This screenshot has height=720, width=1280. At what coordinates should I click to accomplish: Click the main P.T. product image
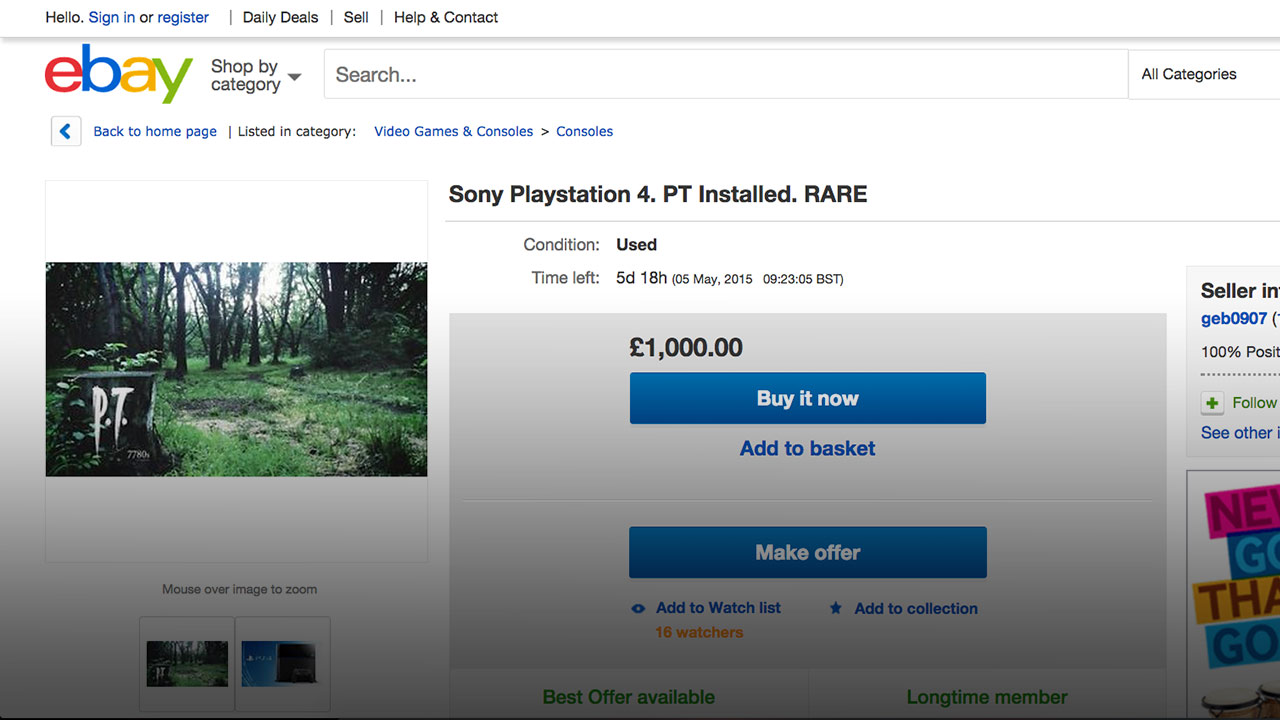pos(236,369)
